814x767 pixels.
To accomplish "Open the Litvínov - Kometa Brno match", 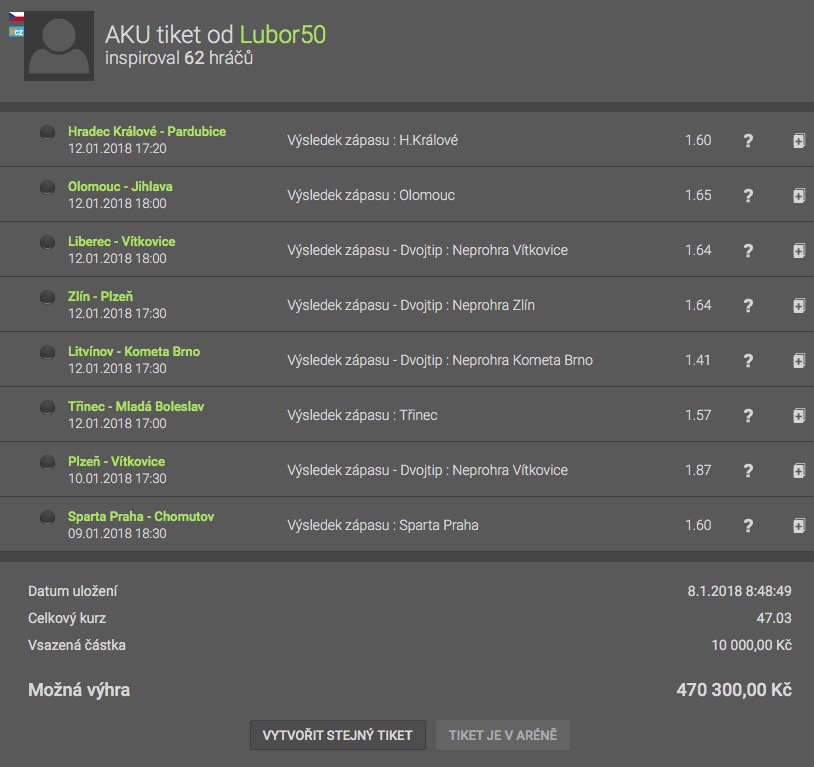I will click(x=134, y=352).
